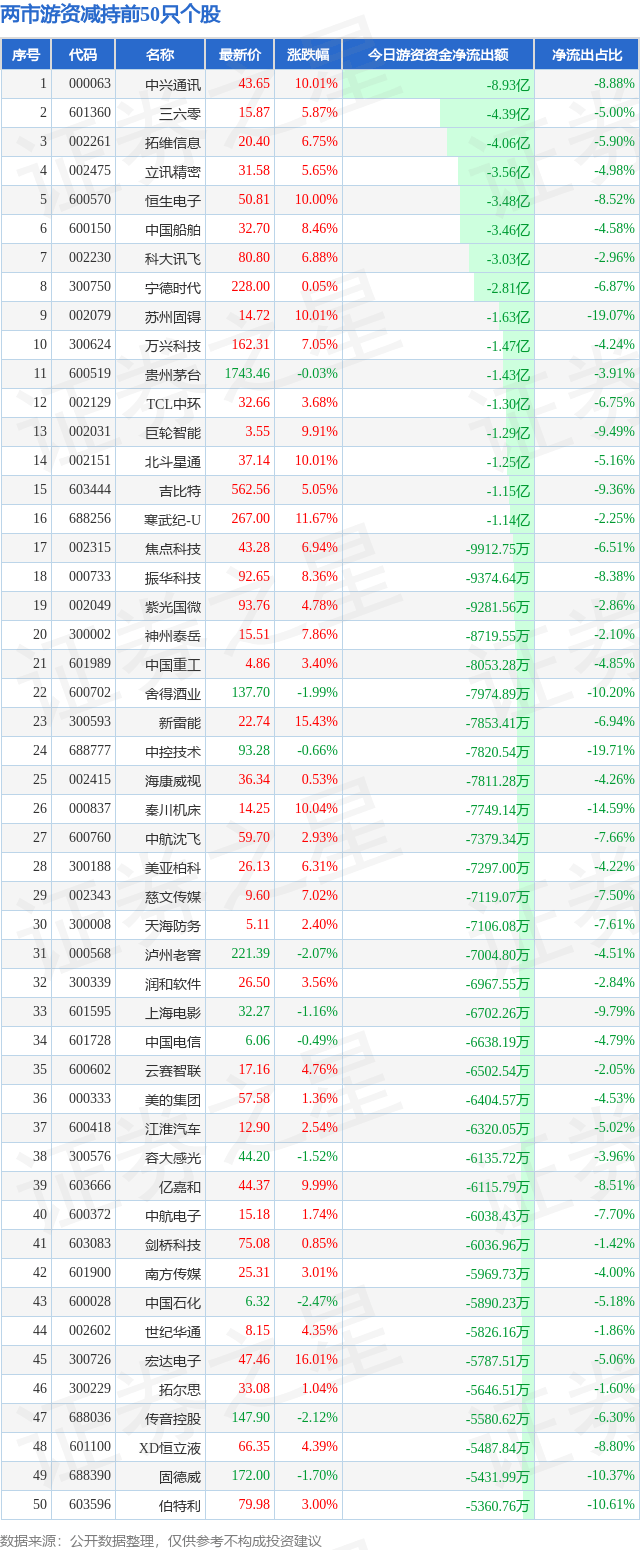Click stock name 美亚柏科
Image resolution: width=640 pixels, height=1550 pixels.
tap(173, 867)
